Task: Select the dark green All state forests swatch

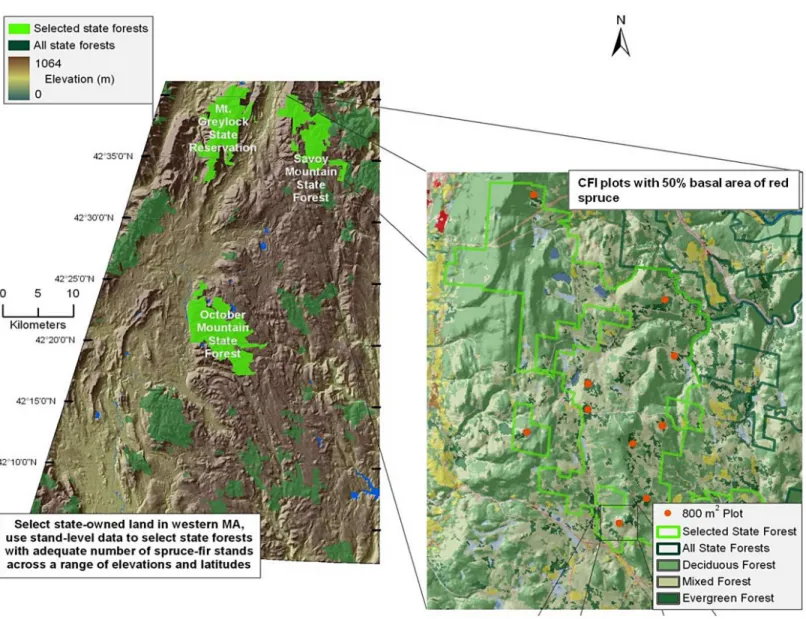Action: (19, 45)
